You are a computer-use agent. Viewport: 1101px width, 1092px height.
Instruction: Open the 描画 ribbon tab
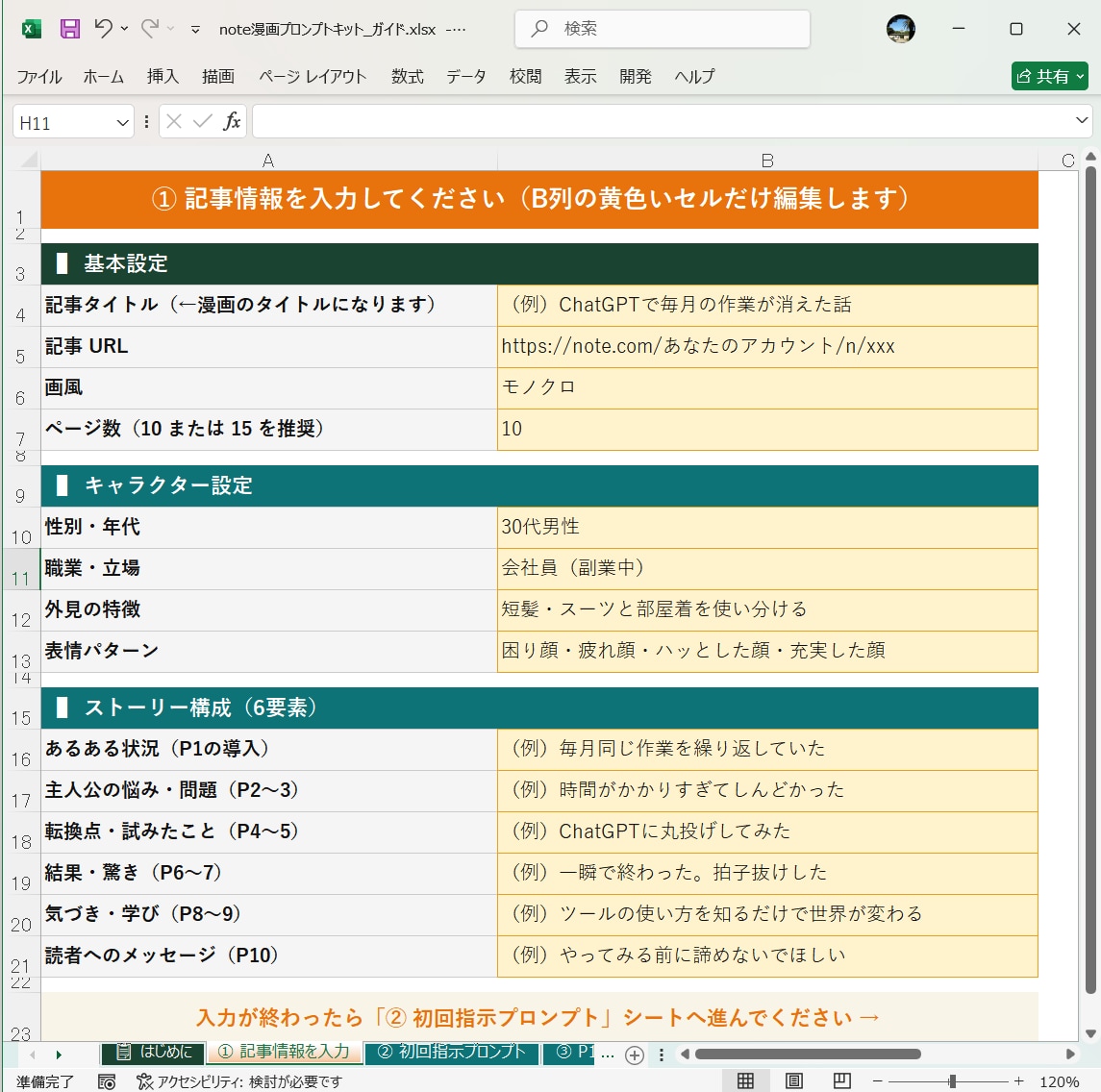[217, 76]
